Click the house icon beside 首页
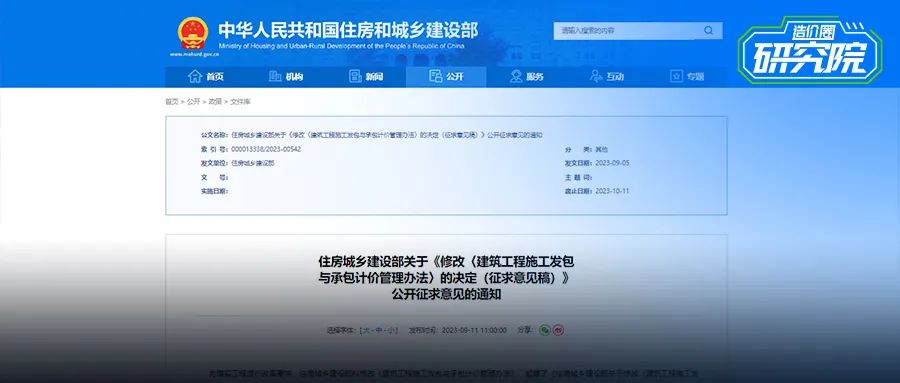The height and width of the screenshot is (383, 900). 195,76
